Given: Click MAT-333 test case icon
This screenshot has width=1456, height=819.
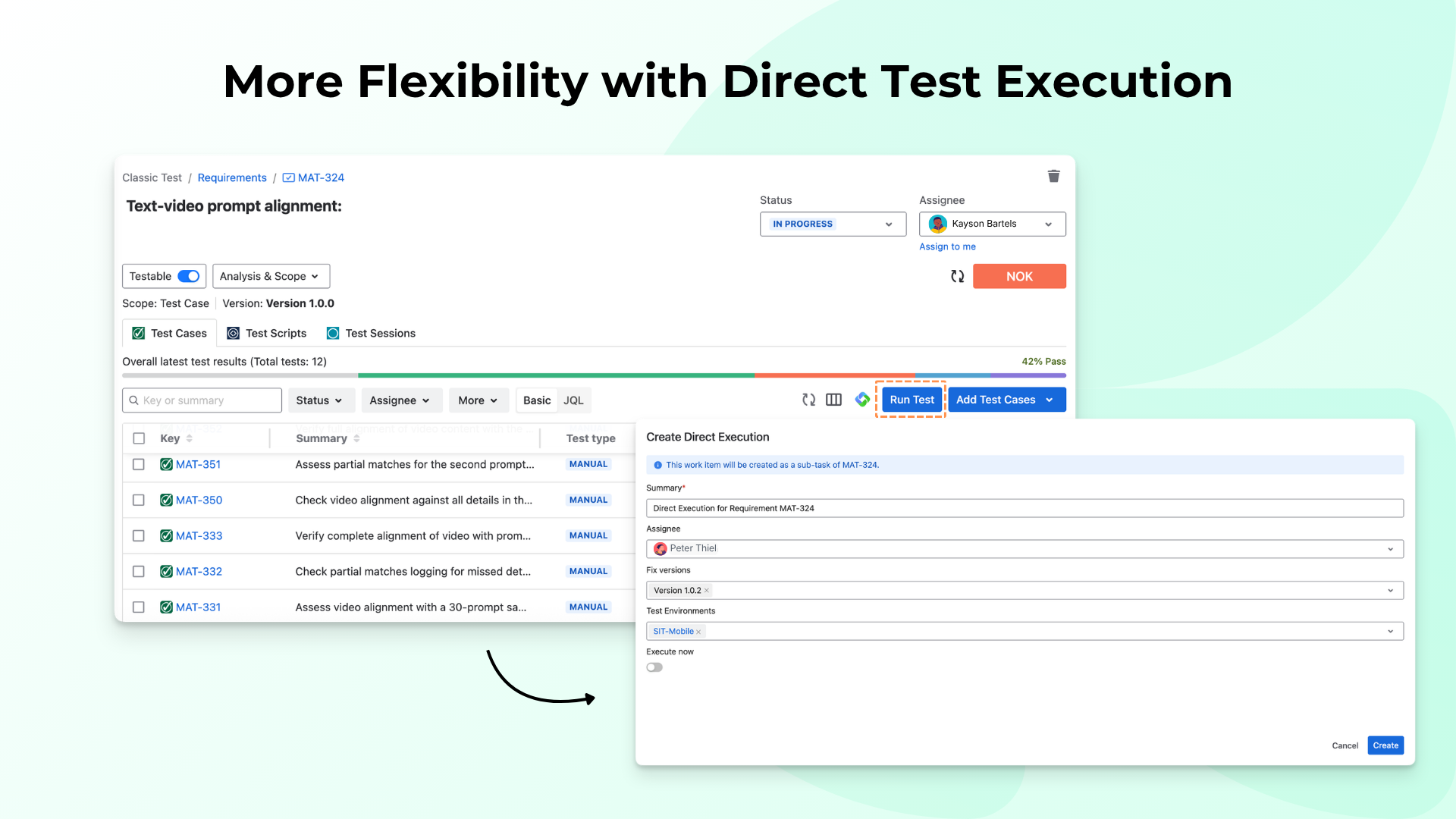Looking at the screenshot, I should (x=166, y=535).
